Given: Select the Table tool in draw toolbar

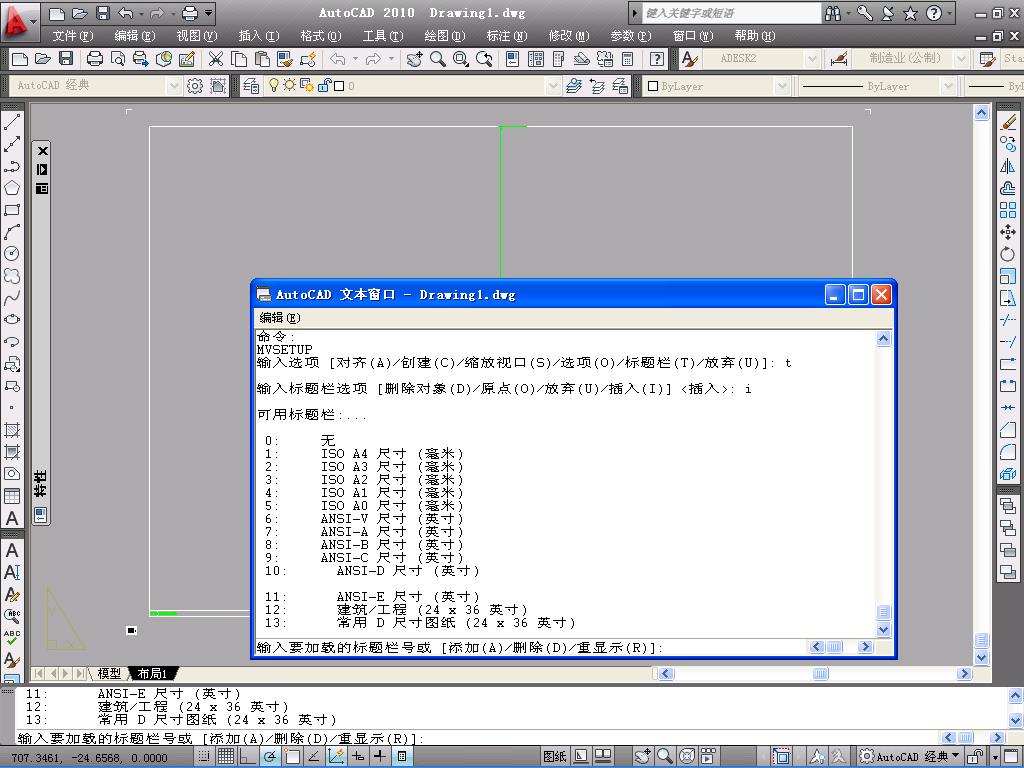Looking at the screenshot, I should [12, 496].
